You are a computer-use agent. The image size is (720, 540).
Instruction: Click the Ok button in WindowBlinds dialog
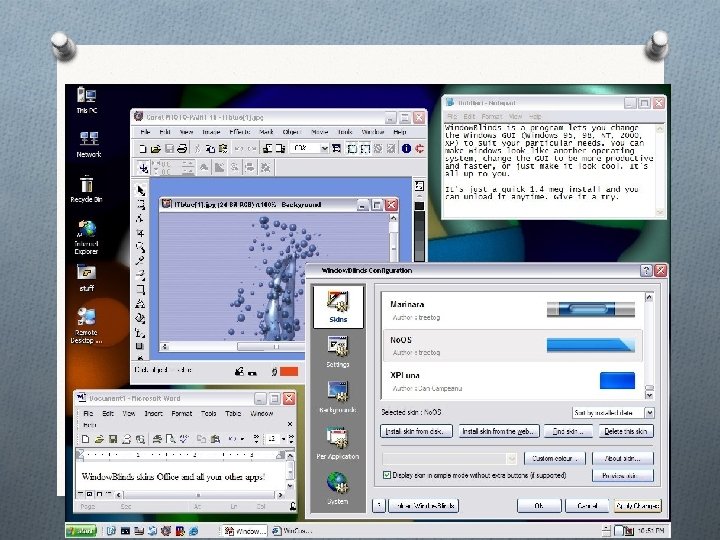point(539,506)
